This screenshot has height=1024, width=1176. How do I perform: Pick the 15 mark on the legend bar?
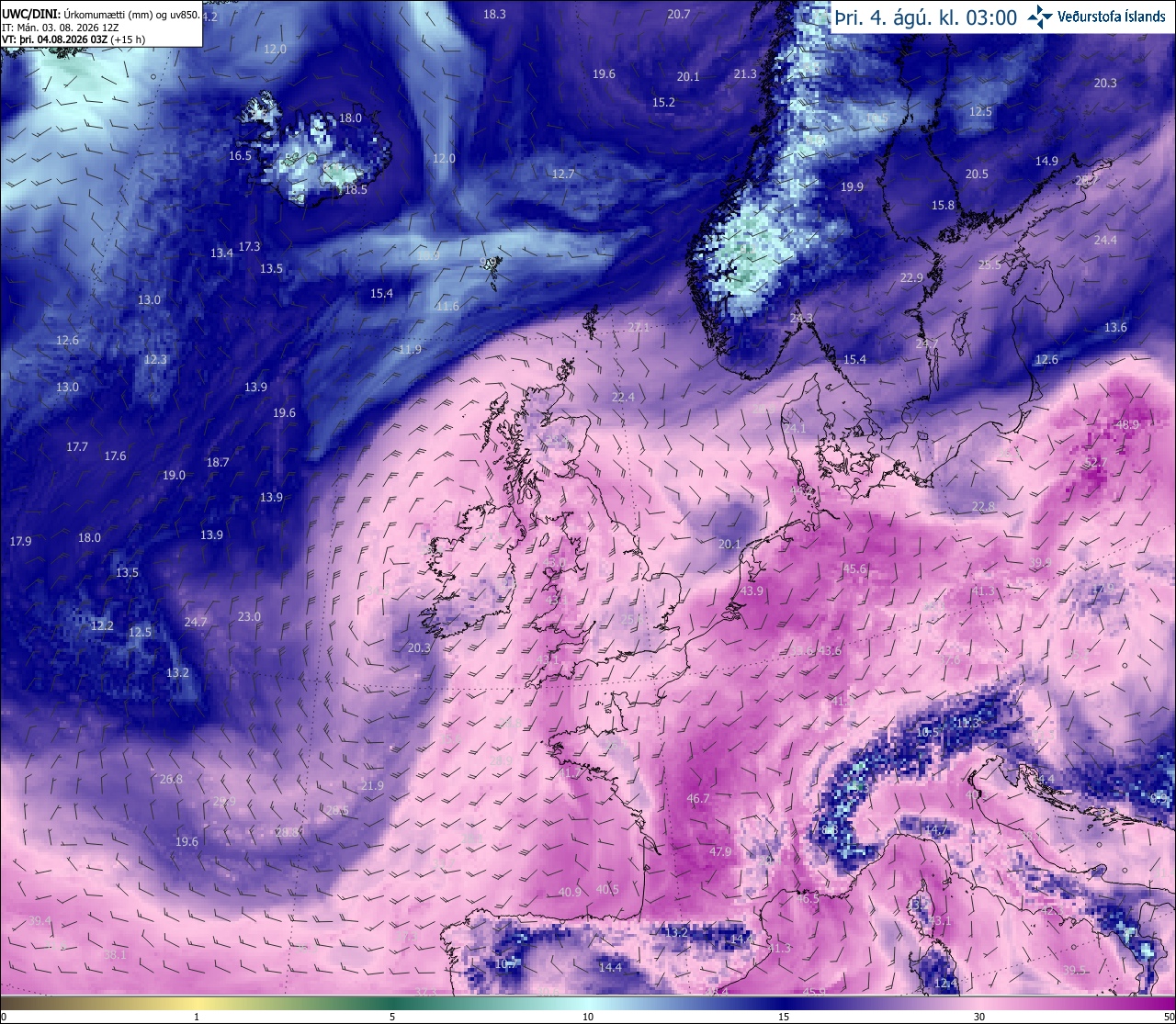coord(784,1017)
